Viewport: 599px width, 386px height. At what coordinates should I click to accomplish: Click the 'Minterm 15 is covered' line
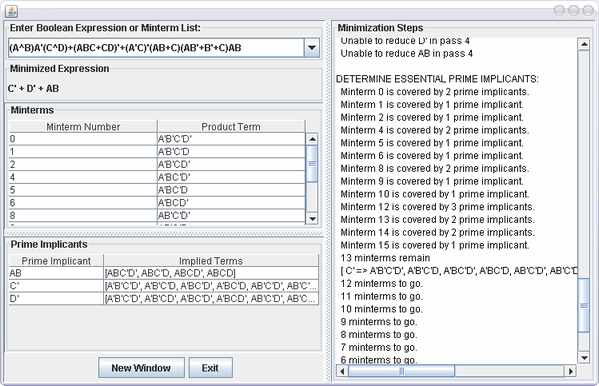(x=435, y=245)
